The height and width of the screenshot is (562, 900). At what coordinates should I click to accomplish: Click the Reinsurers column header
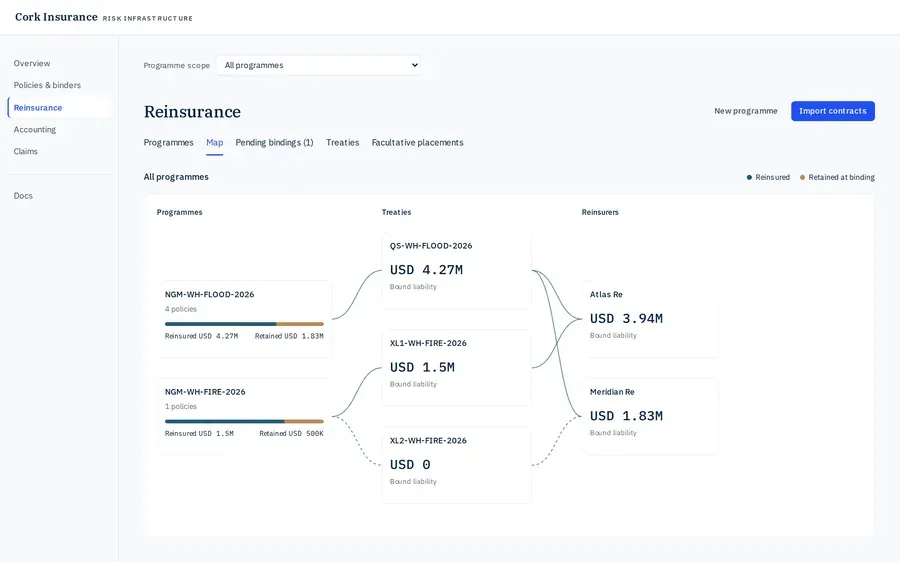tap(600, 212)
